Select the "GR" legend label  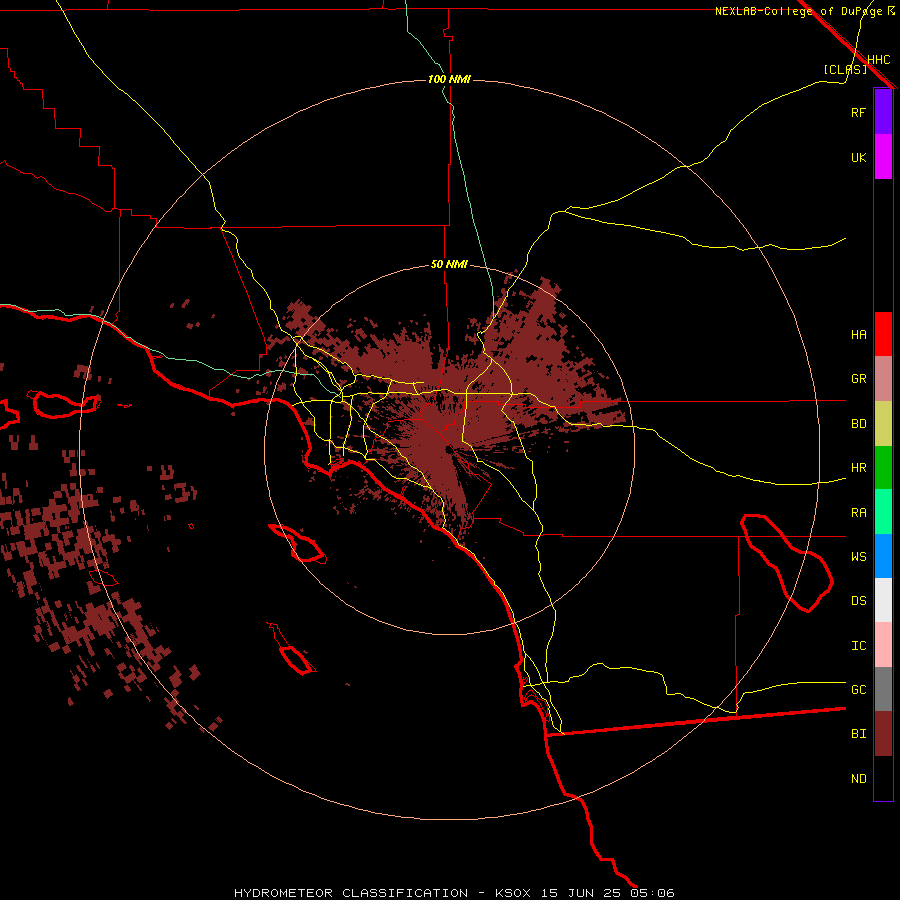coord(858,379)
